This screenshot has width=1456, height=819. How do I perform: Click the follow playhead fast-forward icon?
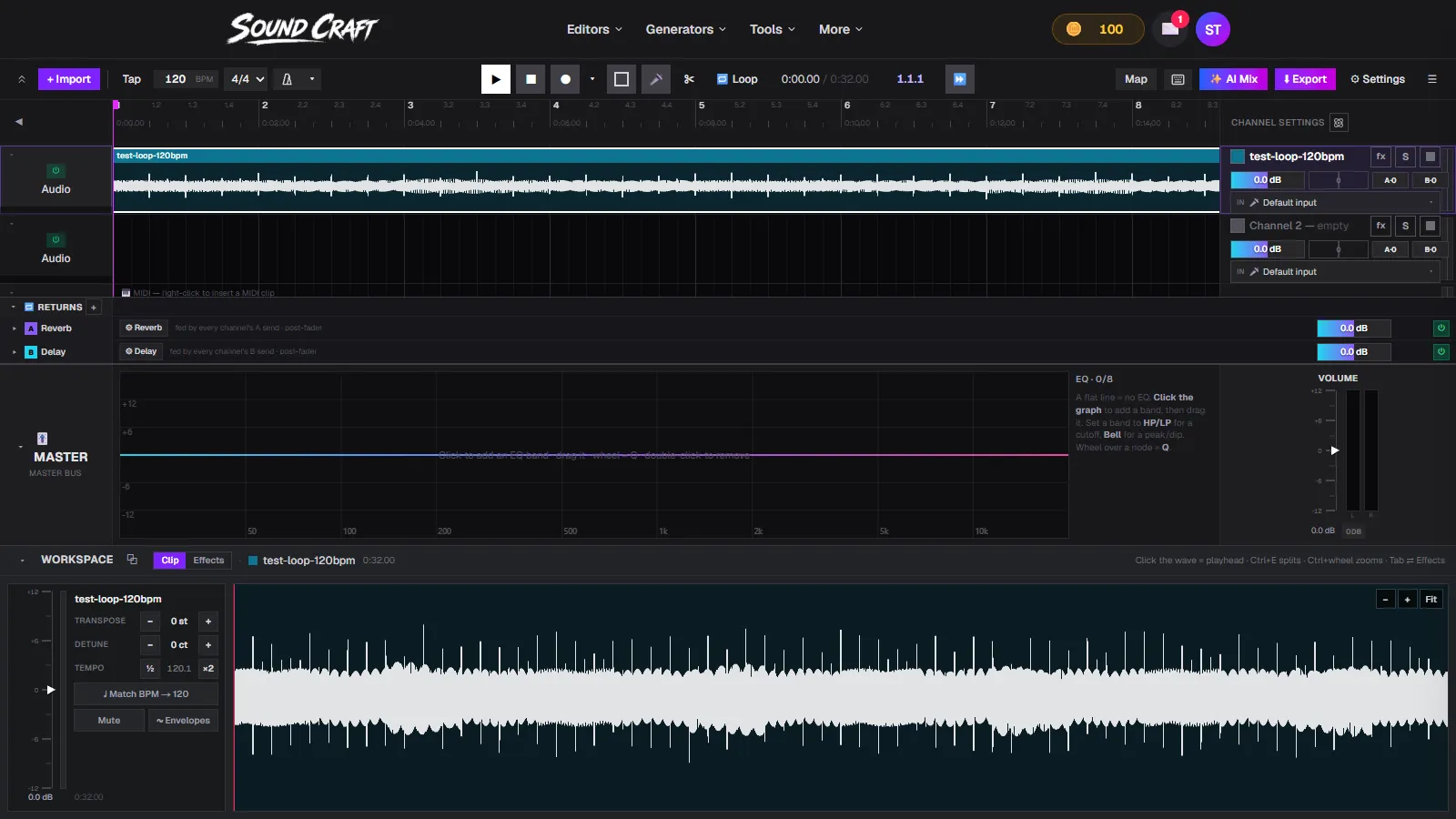coord(959,79)
